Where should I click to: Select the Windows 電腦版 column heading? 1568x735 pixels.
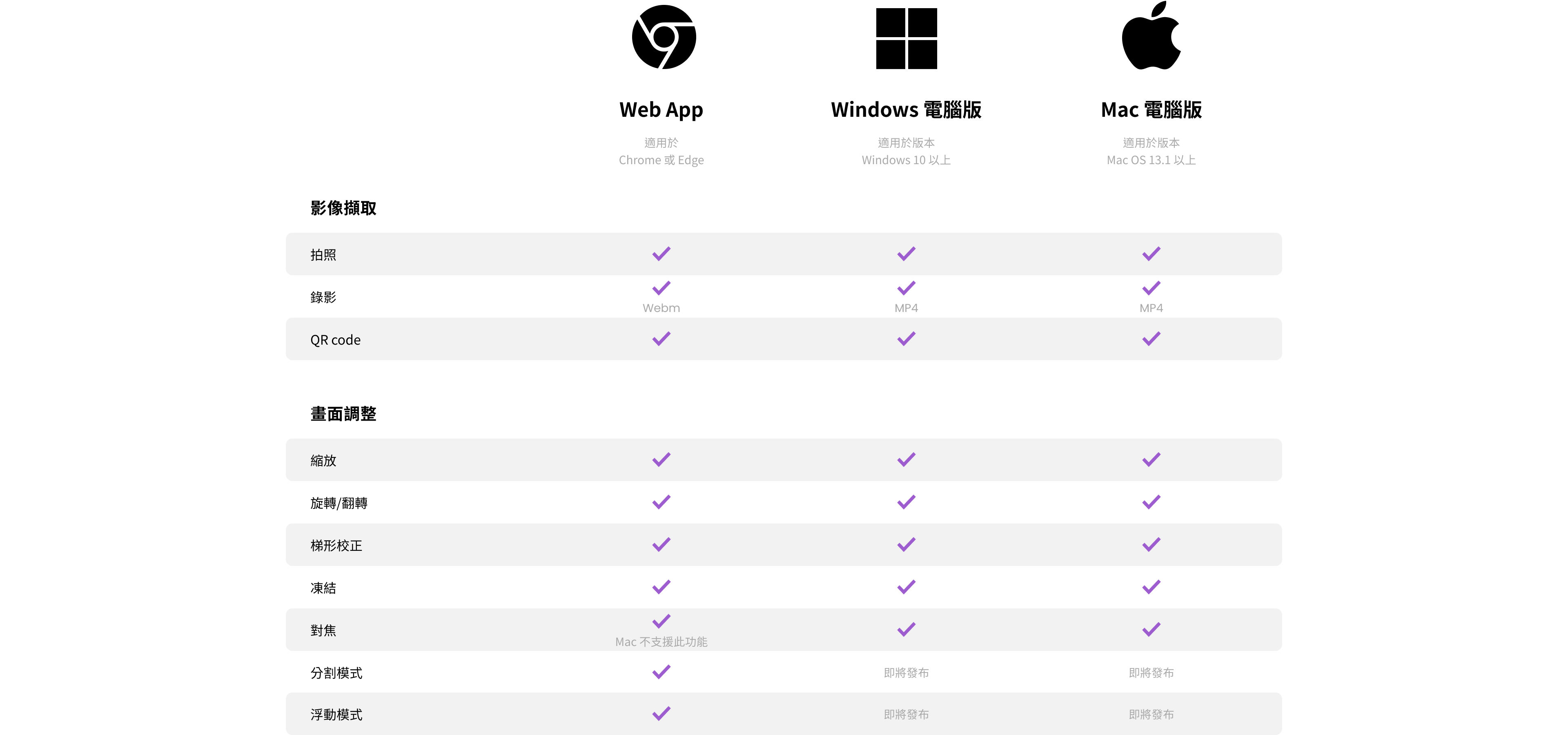(906, 110)
